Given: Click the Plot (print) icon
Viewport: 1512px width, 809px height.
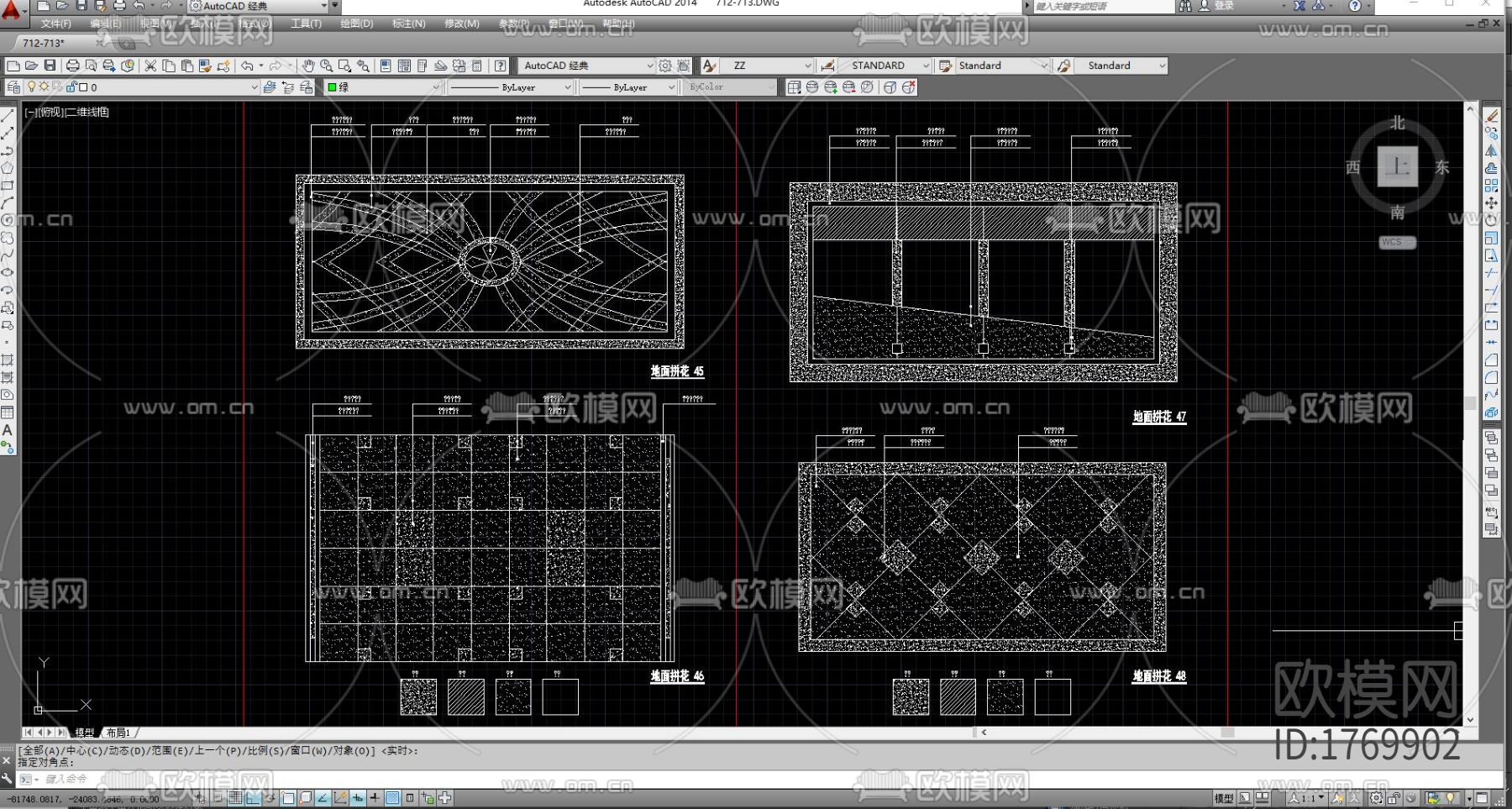Looking at the screenshot, I should click(x=73, y=66).
